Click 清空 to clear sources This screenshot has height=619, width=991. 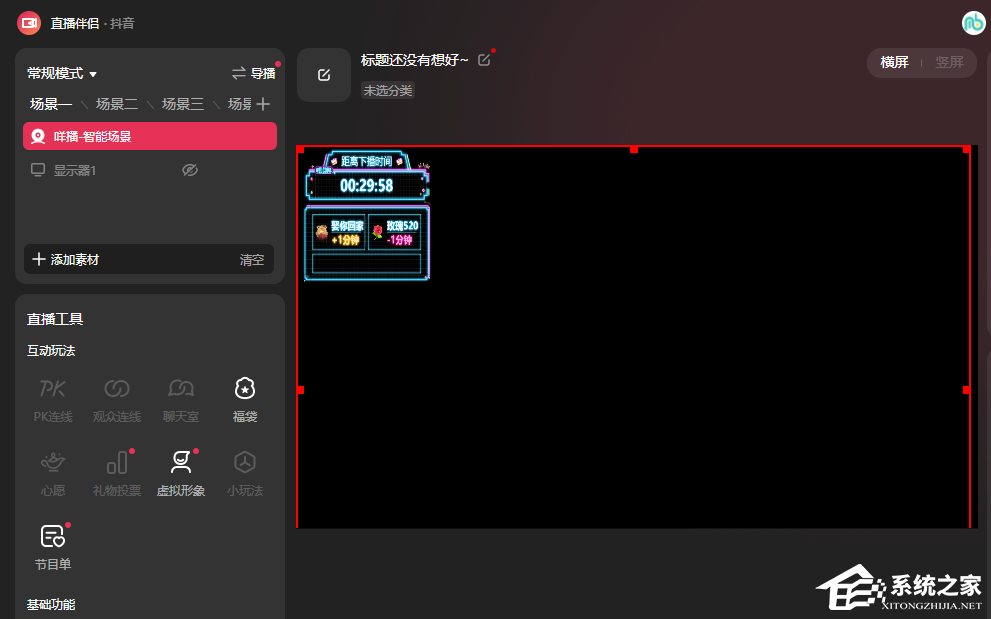click(252, 260)
